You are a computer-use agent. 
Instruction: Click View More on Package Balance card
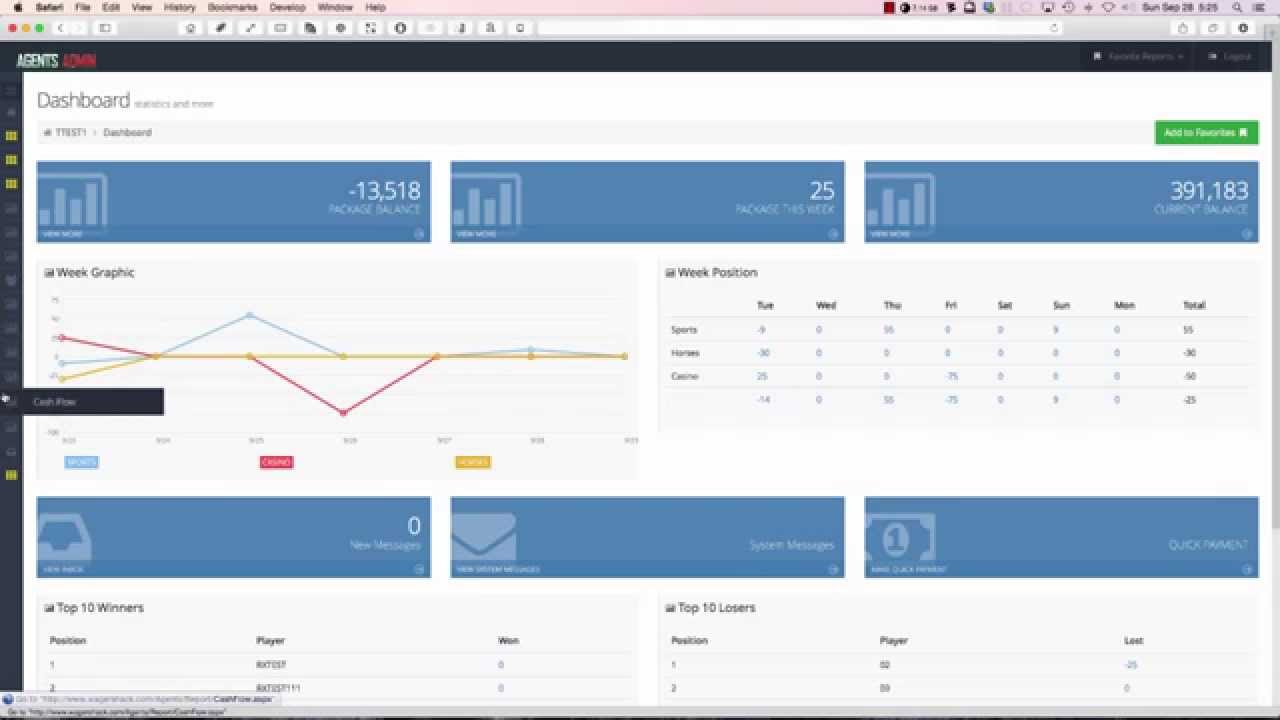point(62,234)
